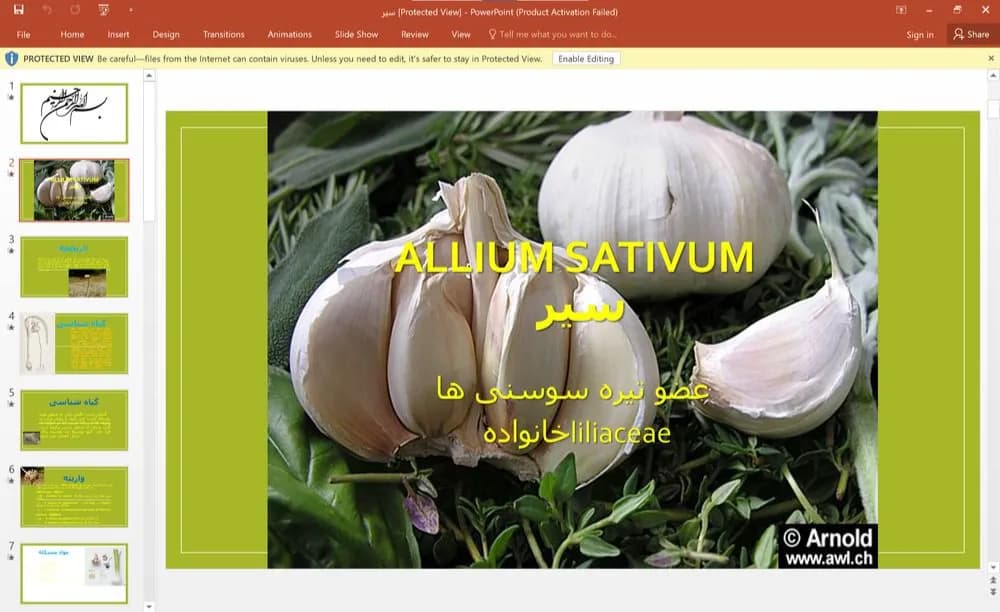Click the PROTECTED VIEW label text
Image resolution: width=1000 pixels, height=612 pixels.
[58, 59]
